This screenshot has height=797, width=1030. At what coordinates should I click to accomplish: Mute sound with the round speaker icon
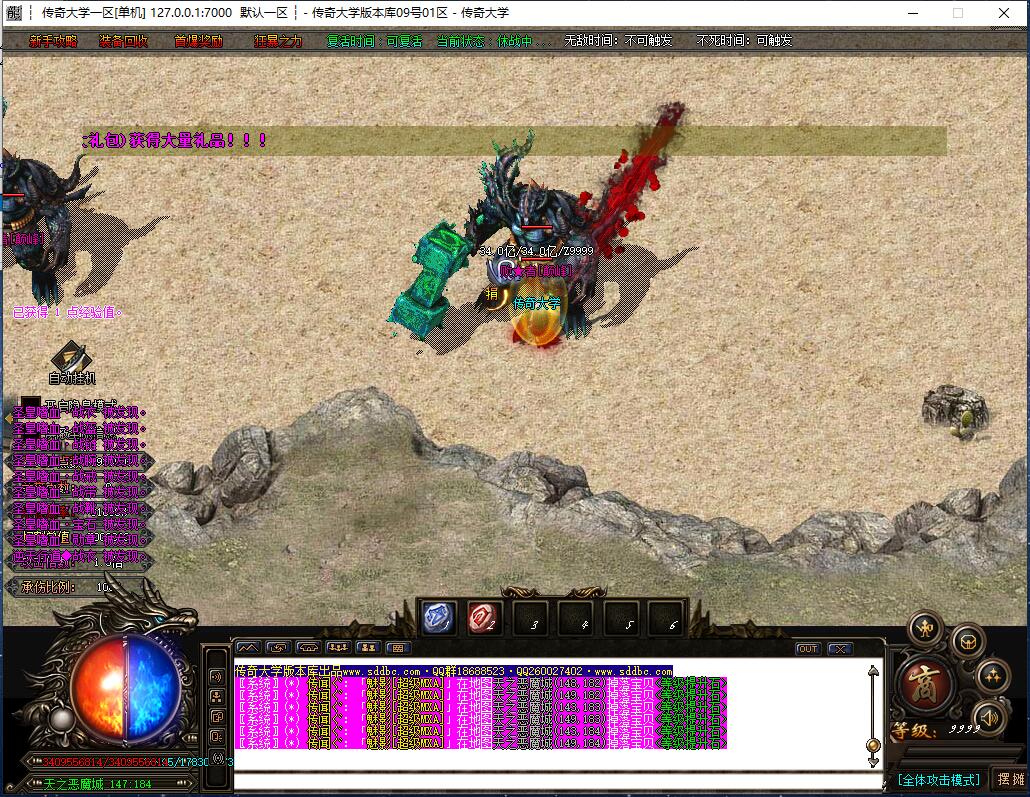[988, 717]
